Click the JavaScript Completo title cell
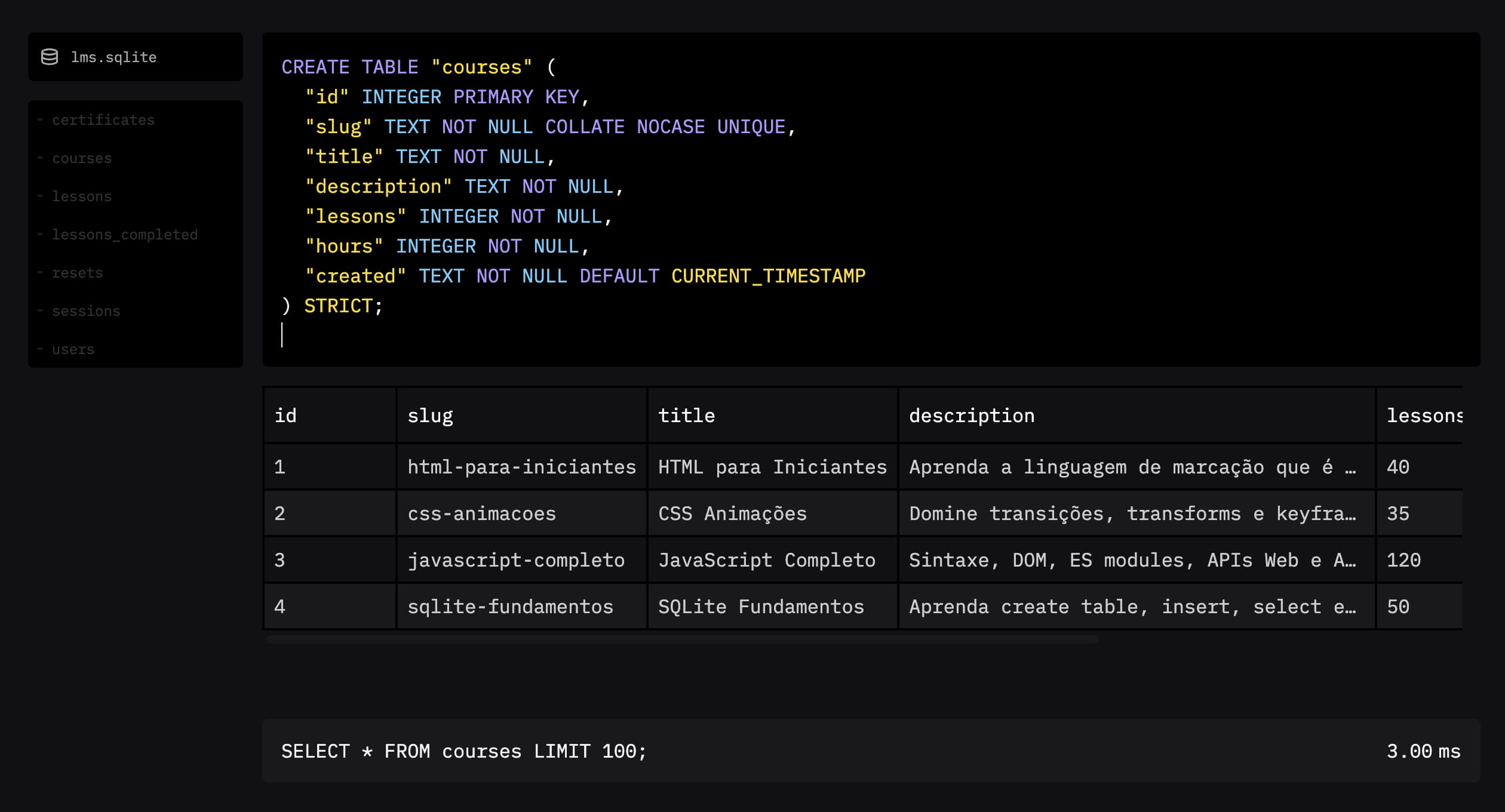This screenshot has width=1505, height=812. 773,560
